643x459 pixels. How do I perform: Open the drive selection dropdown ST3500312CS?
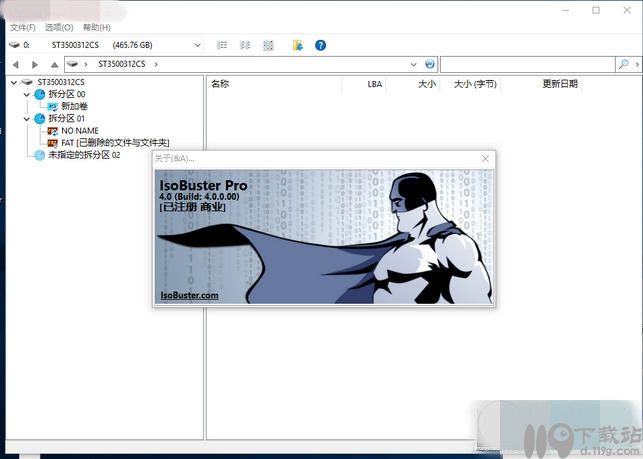[105, 45]
